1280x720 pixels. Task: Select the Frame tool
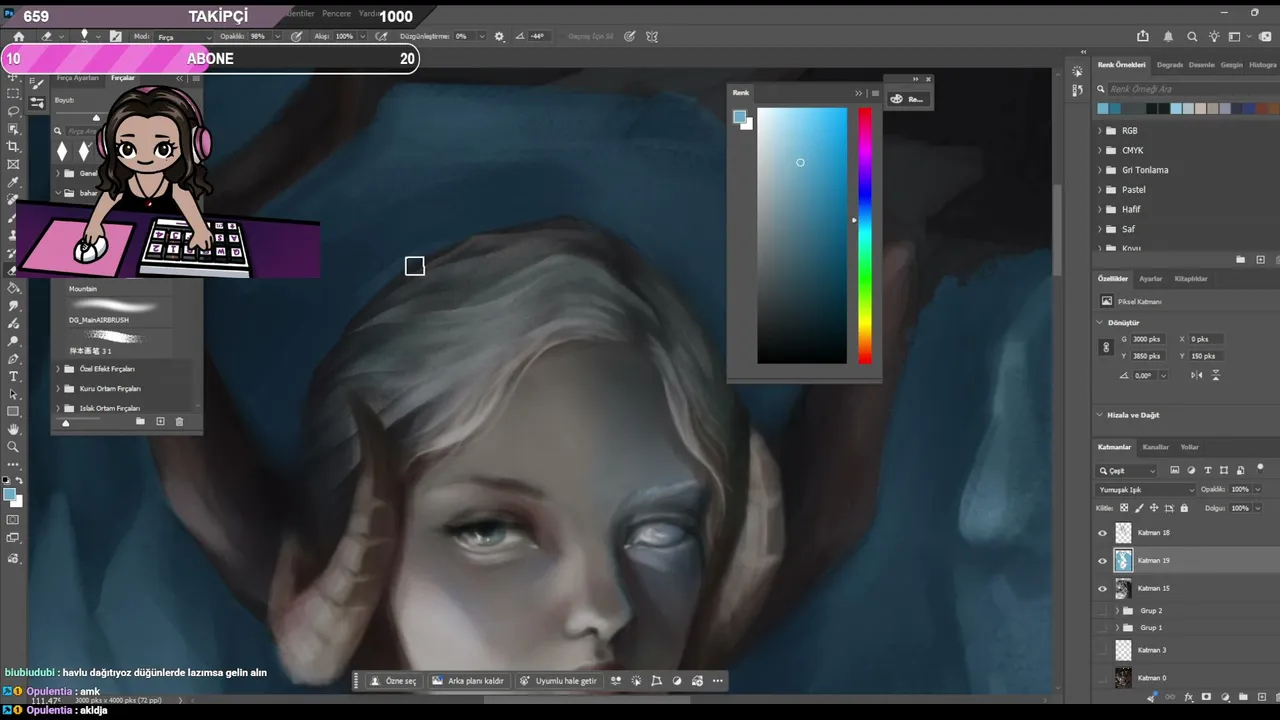[x=13, y=164]
